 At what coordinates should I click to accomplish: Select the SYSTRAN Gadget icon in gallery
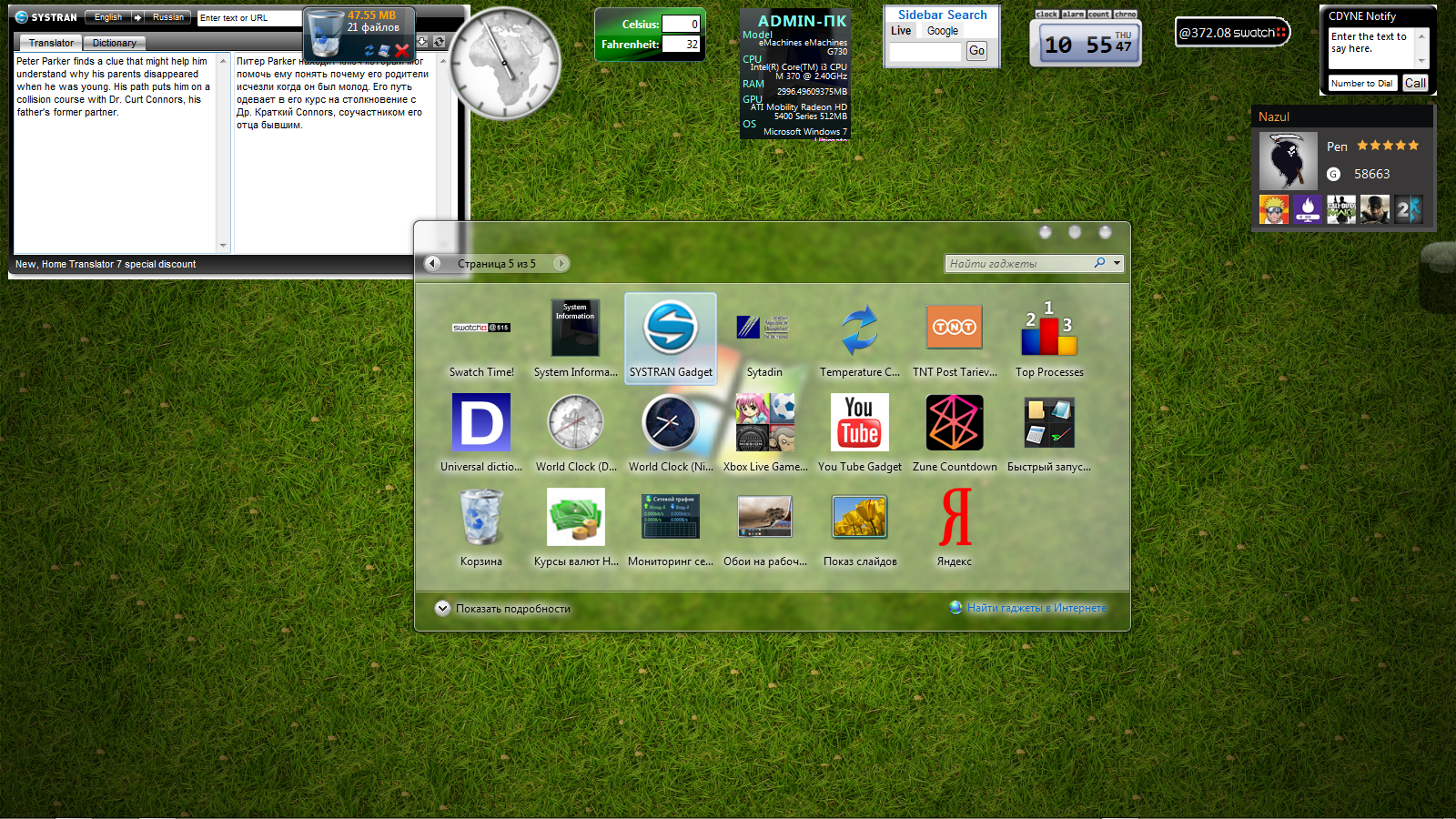pyautogui.click(x=671, y=328)
